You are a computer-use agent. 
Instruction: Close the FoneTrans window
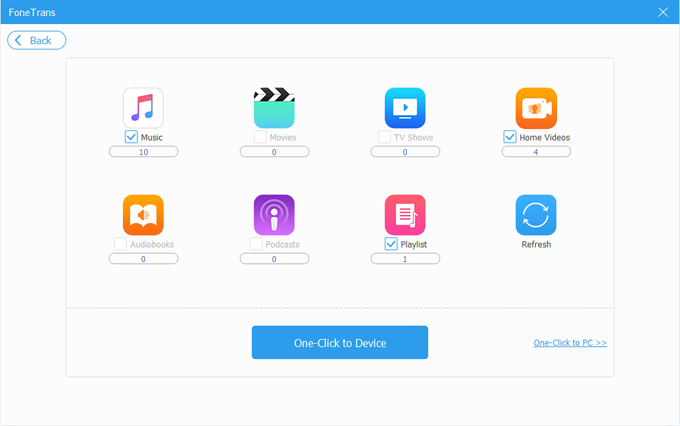click(x=662, y=12)
